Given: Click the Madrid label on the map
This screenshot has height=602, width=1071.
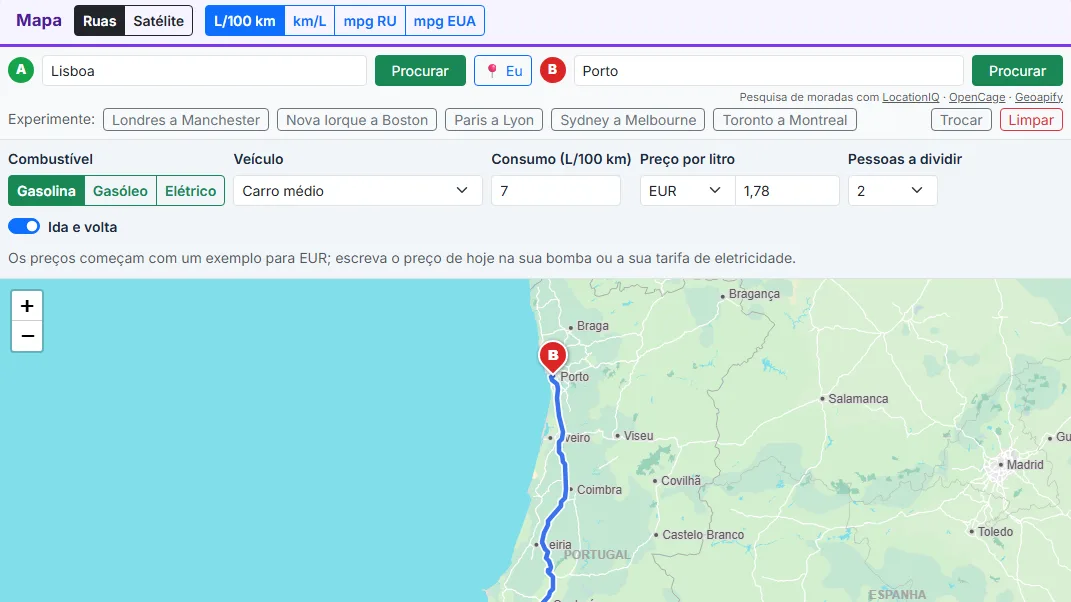Looking at the screenshot, I should coord(1025,465).
